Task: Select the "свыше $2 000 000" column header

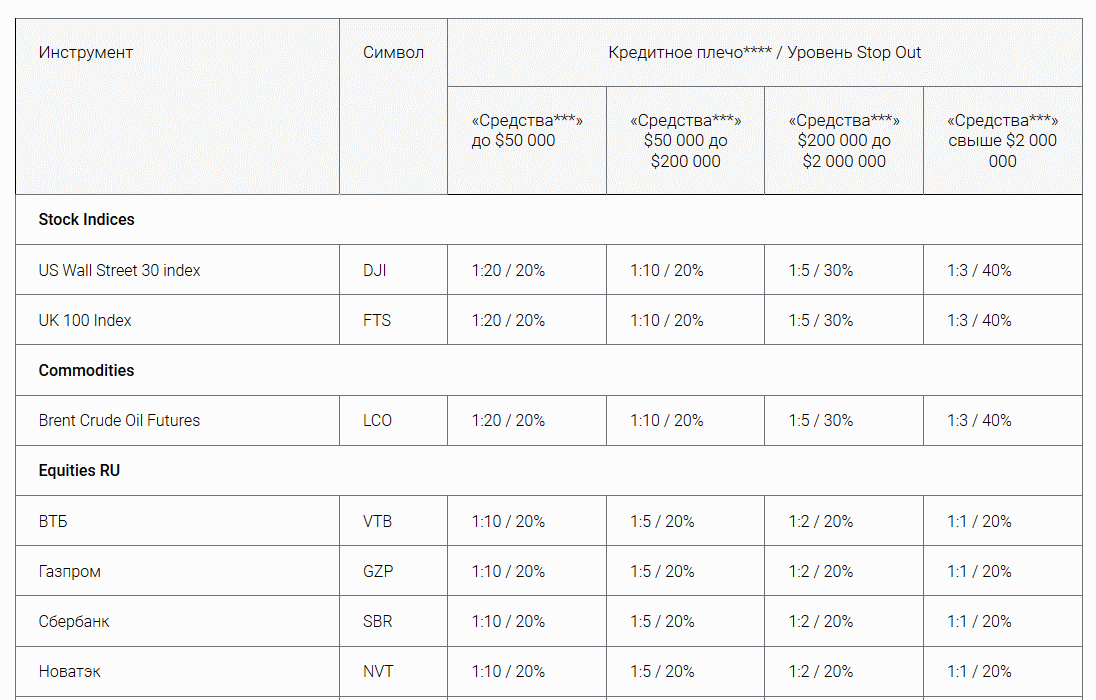Action: tap(1002, 141)
